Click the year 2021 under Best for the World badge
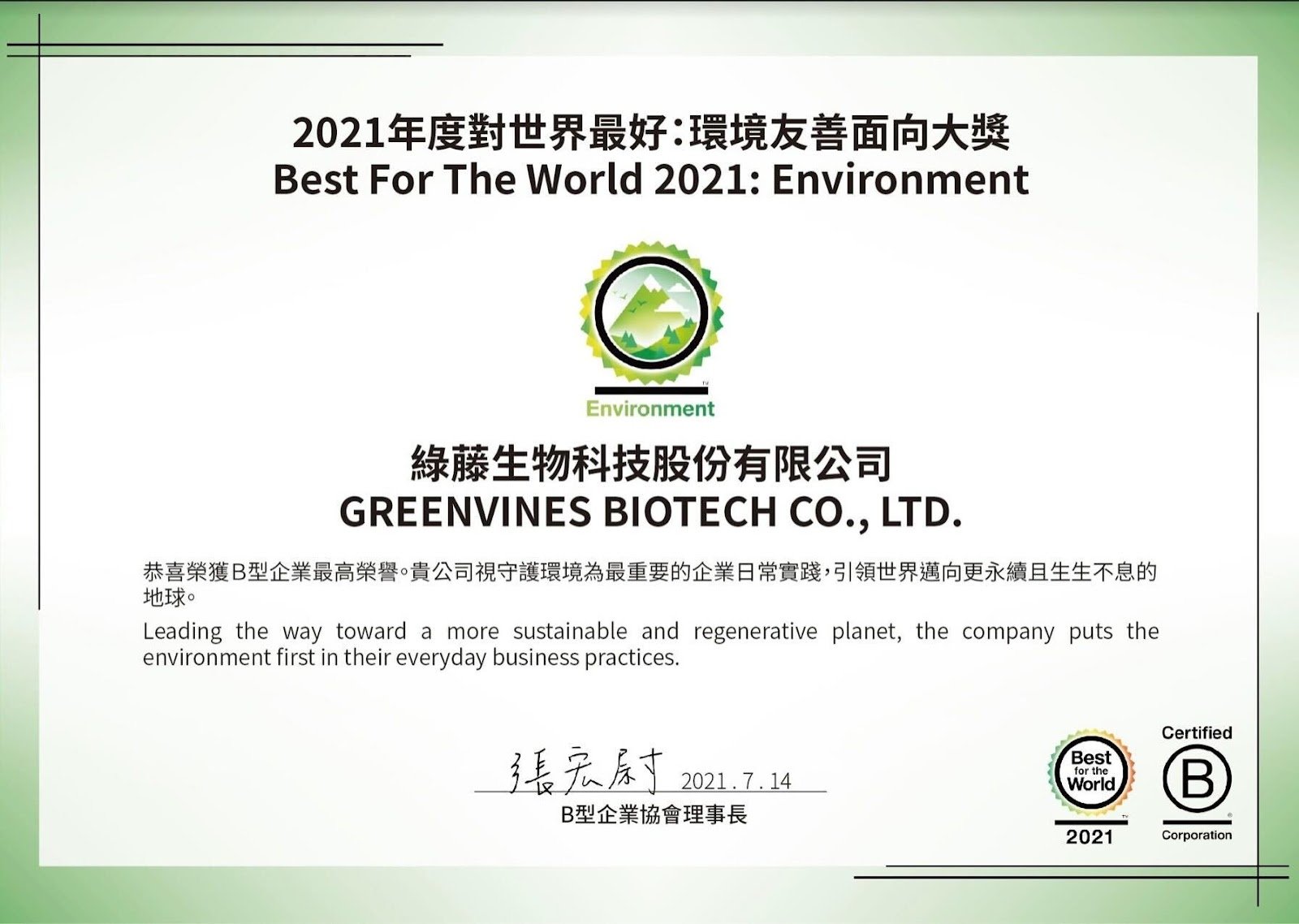 (x=1090, y=836)
